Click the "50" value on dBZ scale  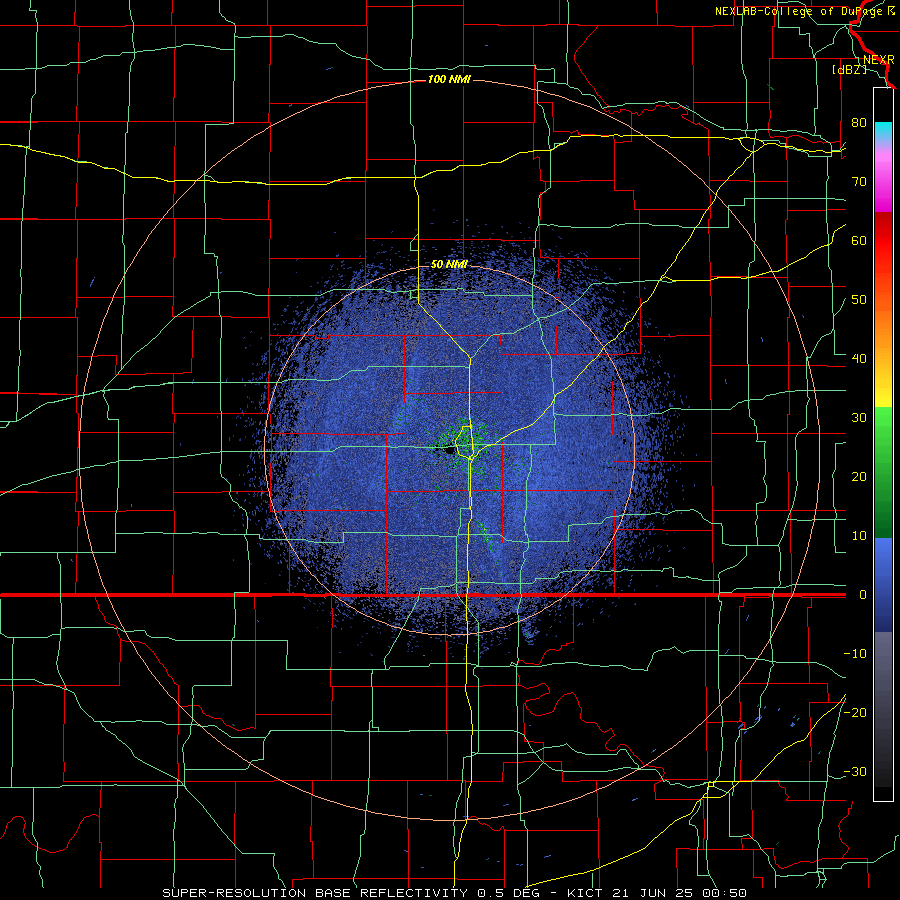[859, 300]
